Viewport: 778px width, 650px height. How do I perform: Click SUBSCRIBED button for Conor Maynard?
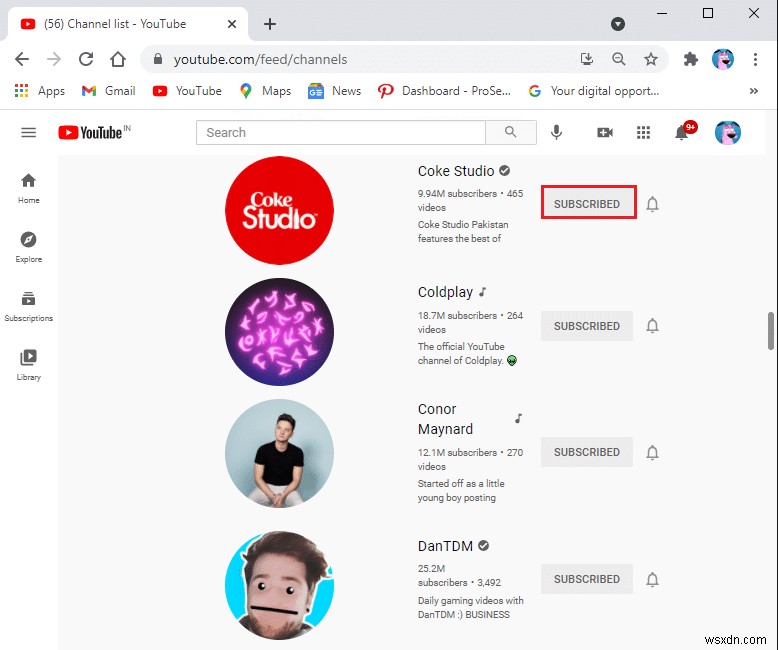[587, 452]
